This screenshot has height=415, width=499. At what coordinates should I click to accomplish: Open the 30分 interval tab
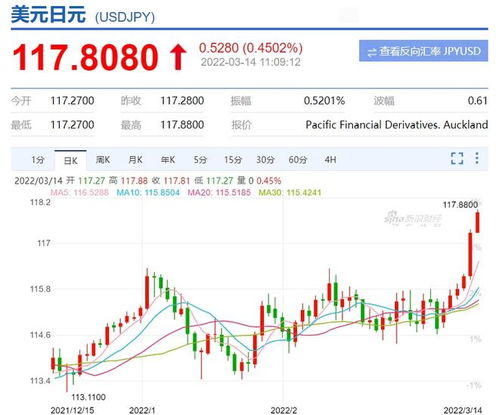tap(265, 160)
